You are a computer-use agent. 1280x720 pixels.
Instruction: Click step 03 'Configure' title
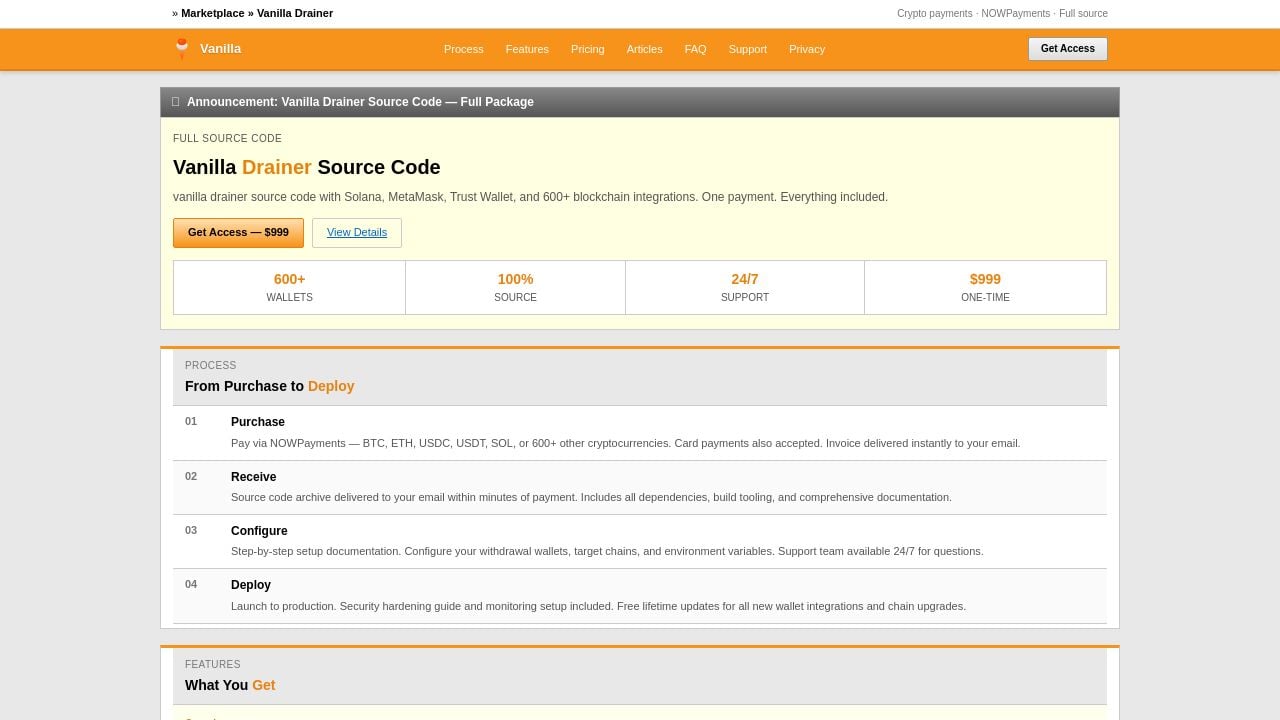tap(259, 531)
